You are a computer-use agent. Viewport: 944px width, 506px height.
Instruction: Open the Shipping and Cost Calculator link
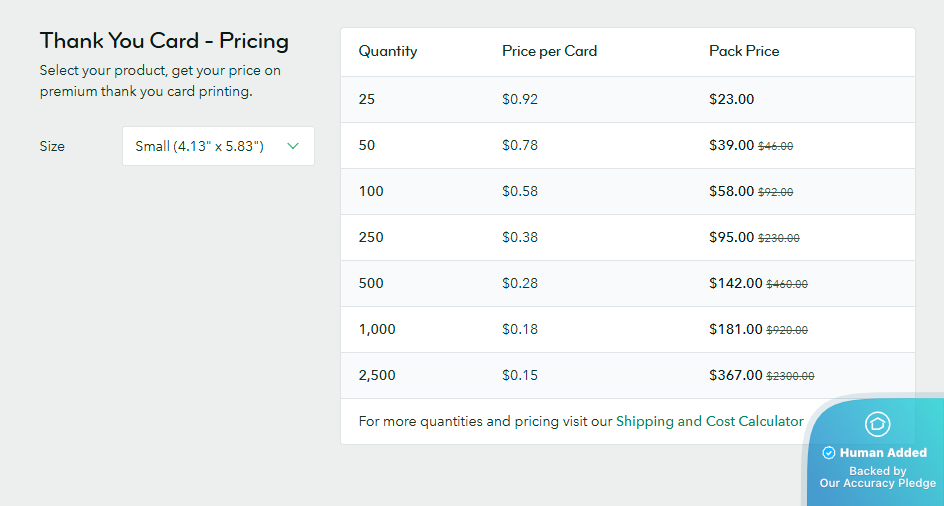coord(709,421)
